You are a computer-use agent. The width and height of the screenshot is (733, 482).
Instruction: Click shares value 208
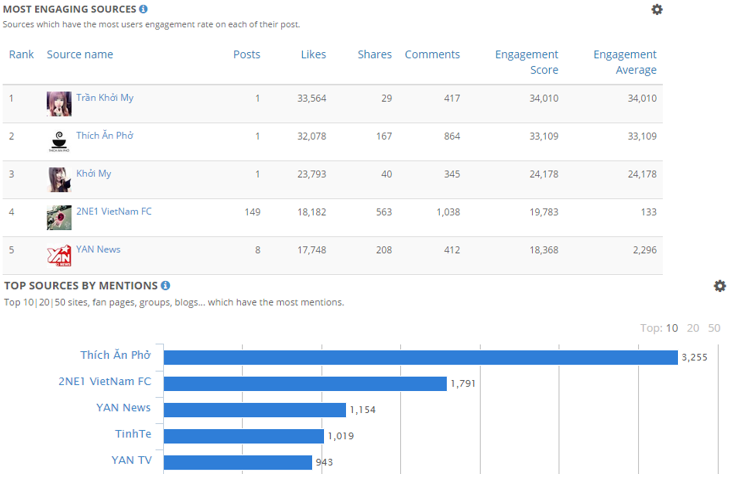point(384,250)
